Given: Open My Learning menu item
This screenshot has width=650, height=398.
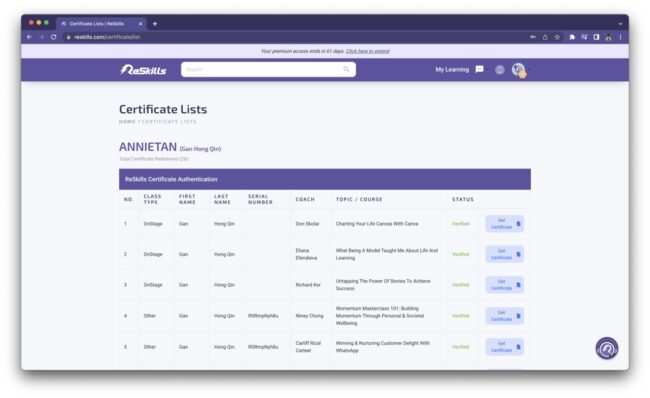Looking at the screenshot, I should [452, 70].
